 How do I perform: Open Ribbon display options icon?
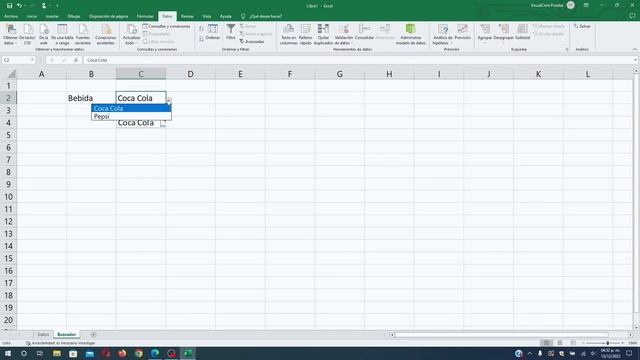[x=586, y=5]
